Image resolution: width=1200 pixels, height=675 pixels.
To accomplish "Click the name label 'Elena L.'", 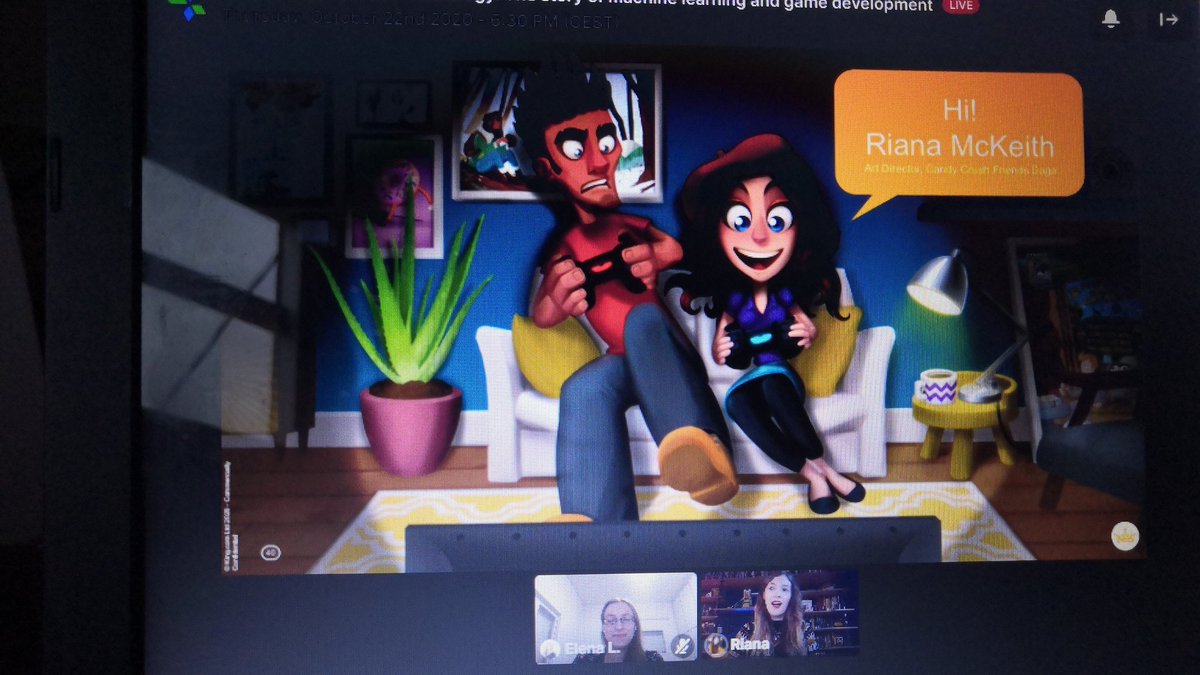I will tap(593, 650).
